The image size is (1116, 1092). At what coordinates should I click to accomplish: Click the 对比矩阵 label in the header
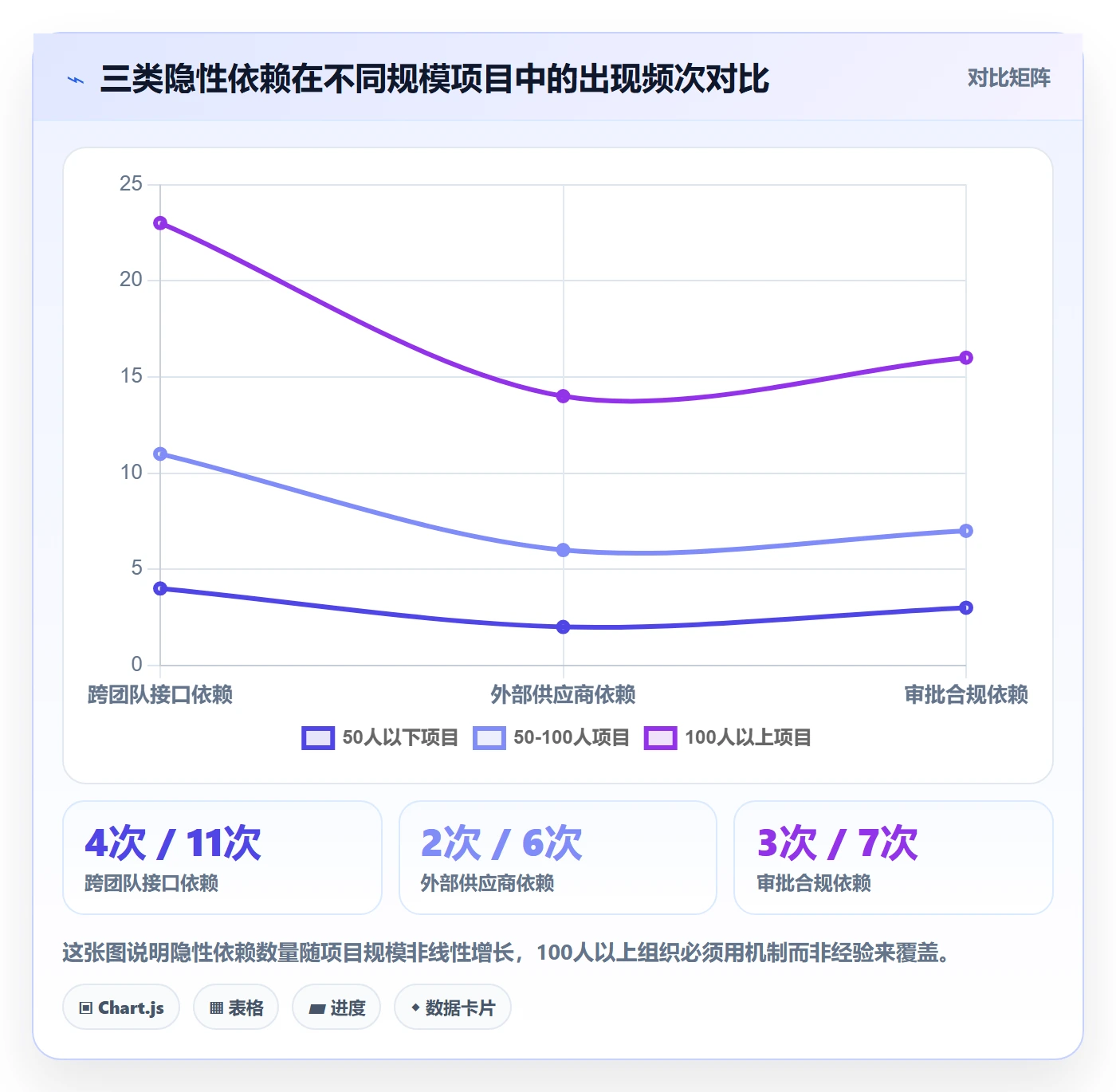(1008, 78)
